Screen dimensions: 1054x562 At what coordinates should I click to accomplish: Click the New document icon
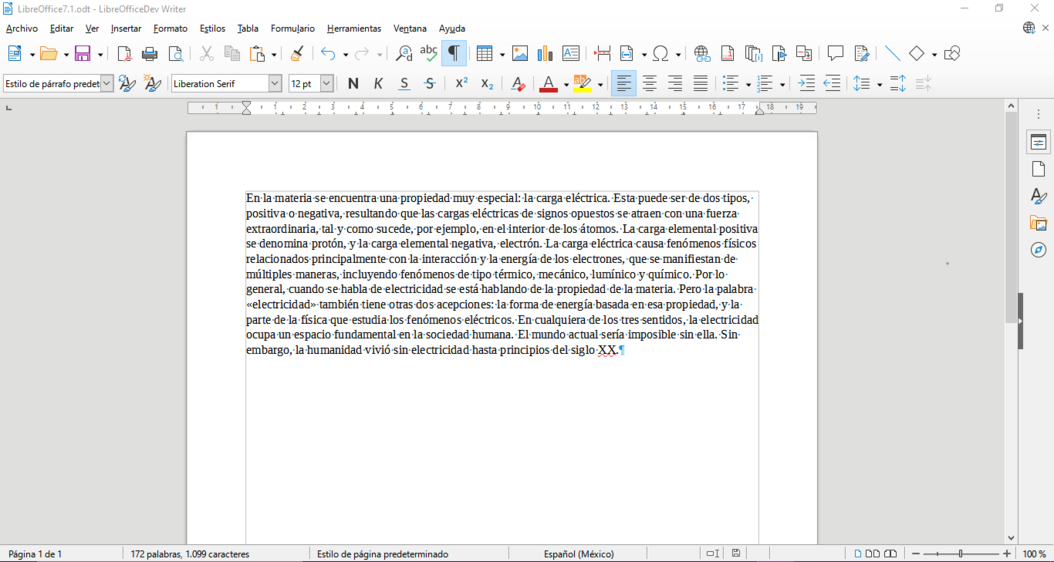[15, 54]
